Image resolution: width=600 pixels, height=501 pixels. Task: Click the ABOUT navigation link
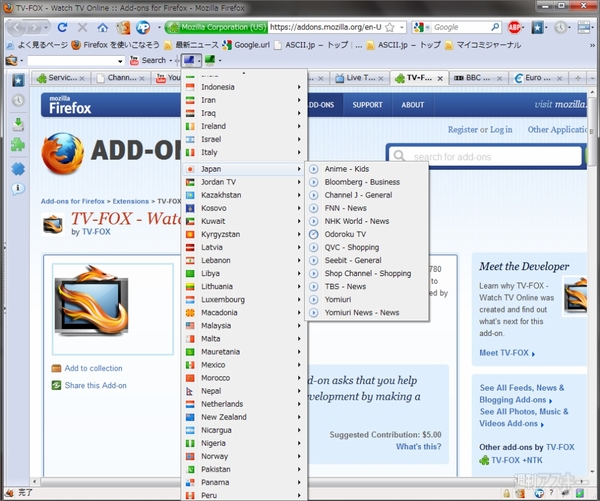pos(412,105)
